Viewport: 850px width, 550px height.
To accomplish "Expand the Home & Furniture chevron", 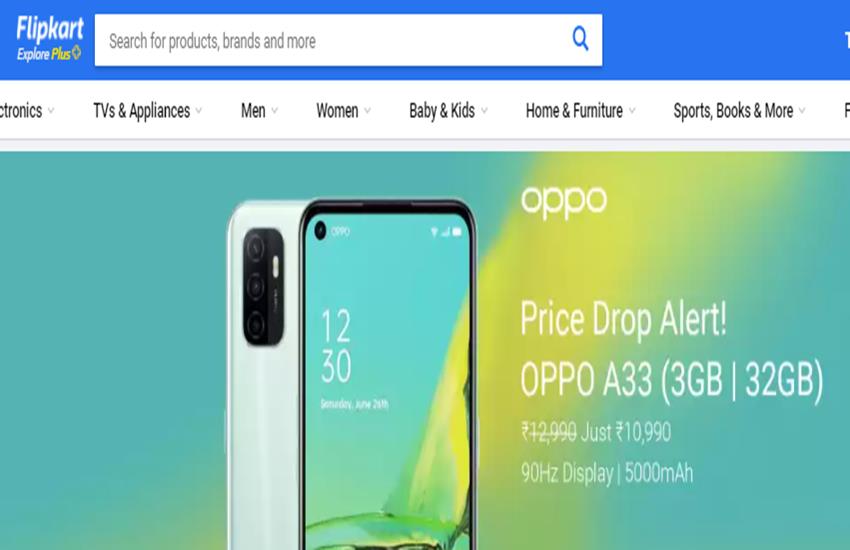I will click(x=632, y=111).
